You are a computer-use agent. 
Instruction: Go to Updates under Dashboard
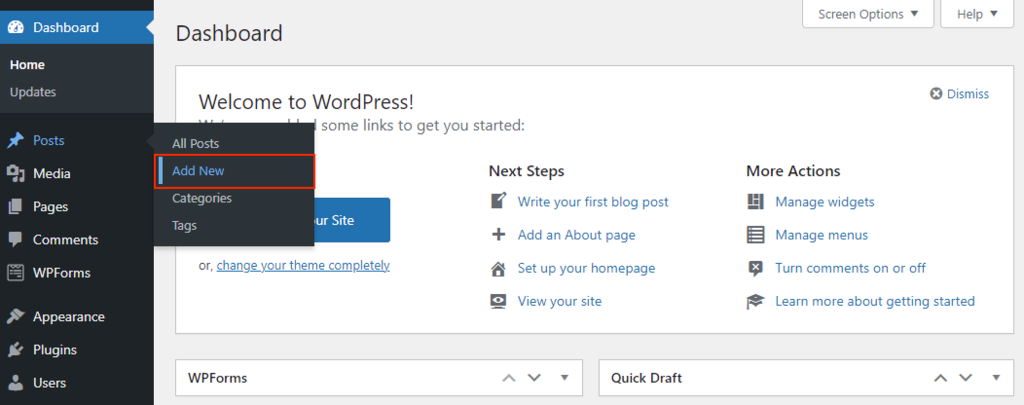33,92
